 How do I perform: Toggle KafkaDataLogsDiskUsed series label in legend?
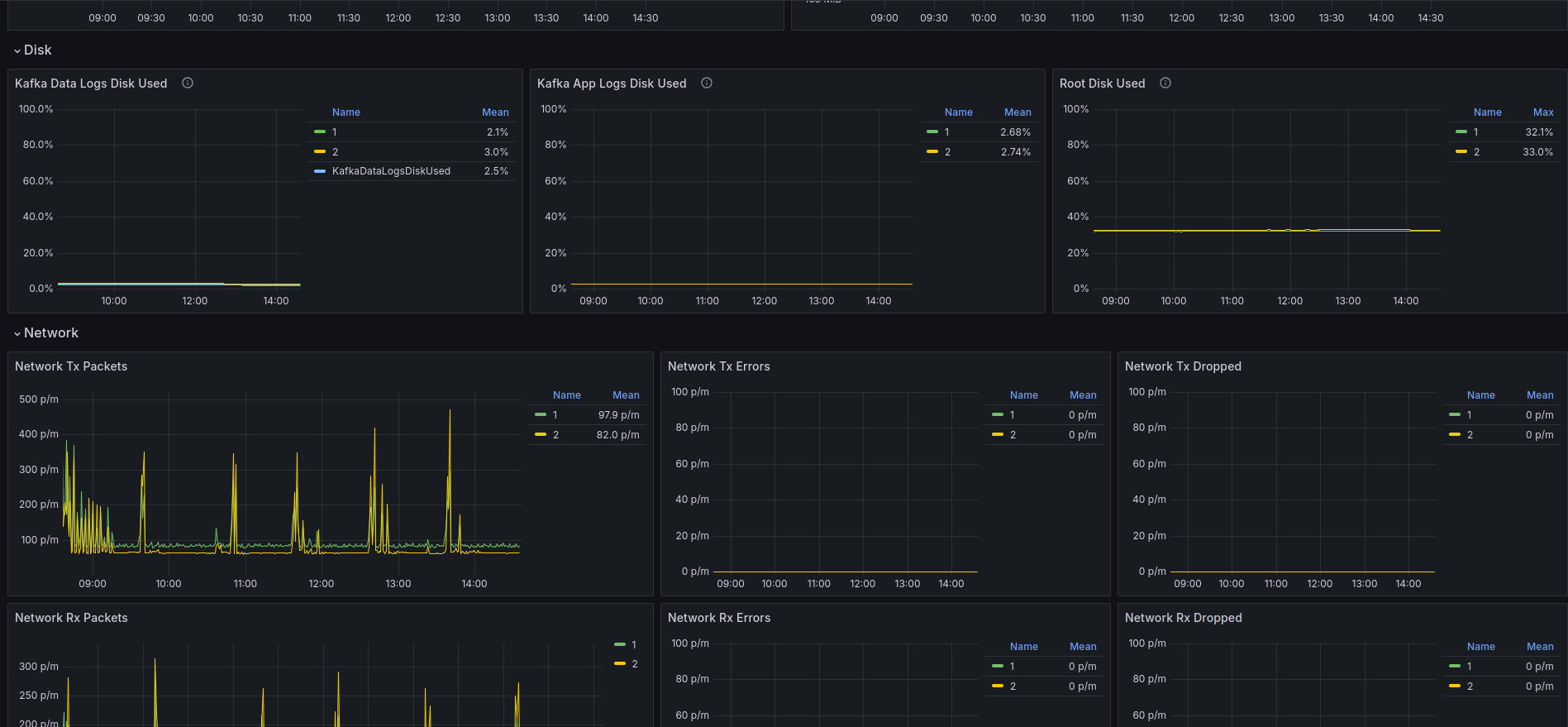click(x=391, y=171)
